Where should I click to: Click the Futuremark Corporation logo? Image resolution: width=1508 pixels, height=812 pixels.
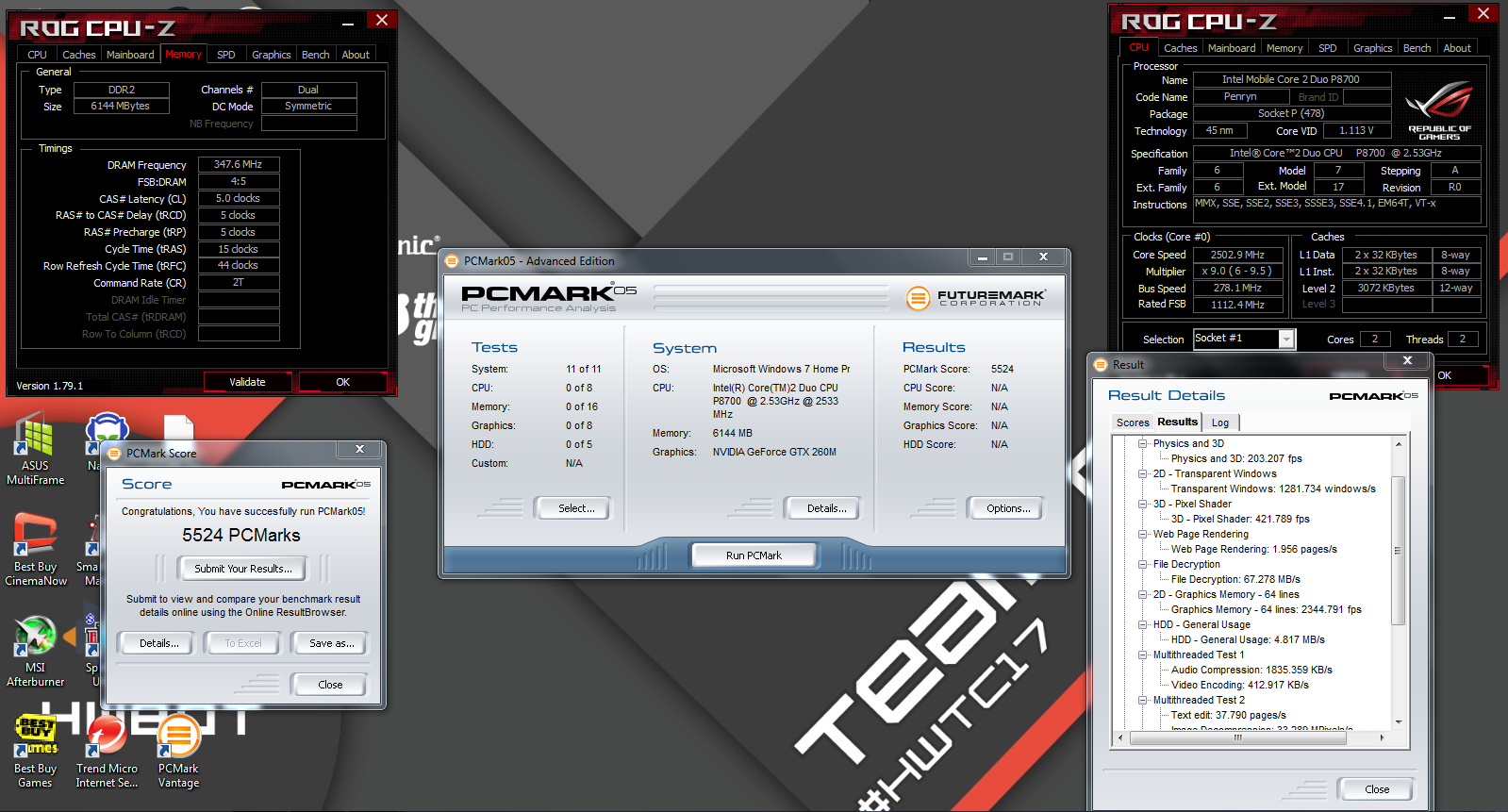click(x=976, y=298)
